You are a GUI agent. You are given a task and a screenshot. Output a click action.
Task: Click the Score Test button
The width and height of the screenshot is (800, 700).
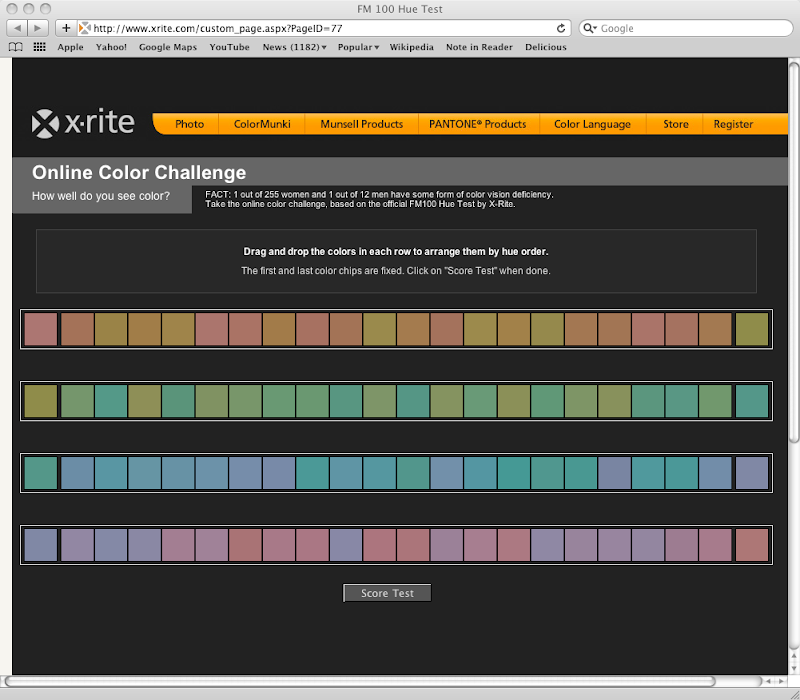(x=387, y=593)
